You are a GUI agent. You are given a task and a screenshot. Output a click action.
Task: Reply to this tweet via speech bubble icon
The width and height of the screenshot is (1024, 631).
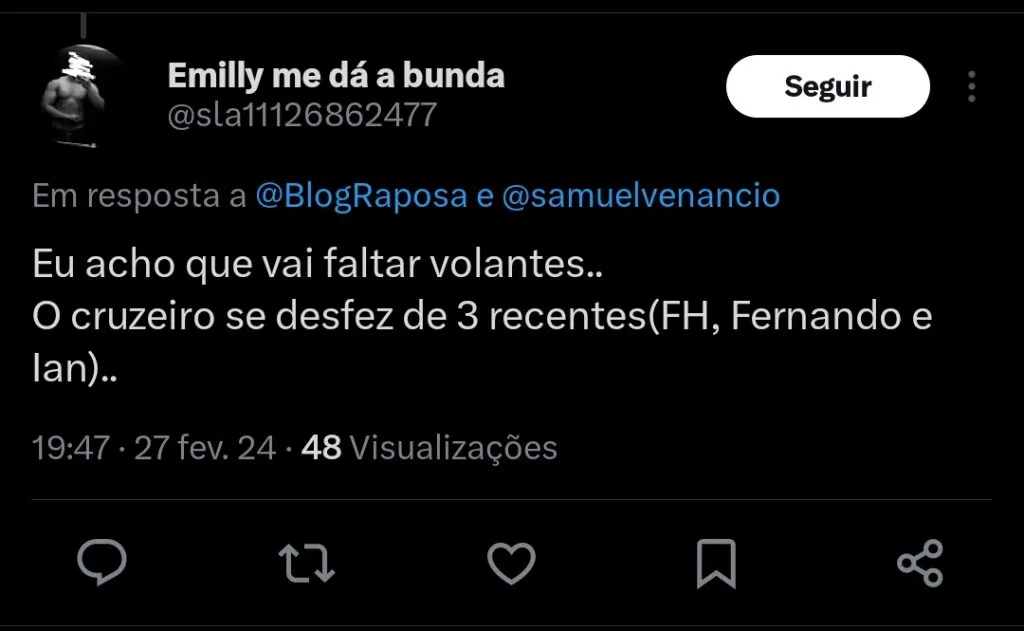(102, 563)
